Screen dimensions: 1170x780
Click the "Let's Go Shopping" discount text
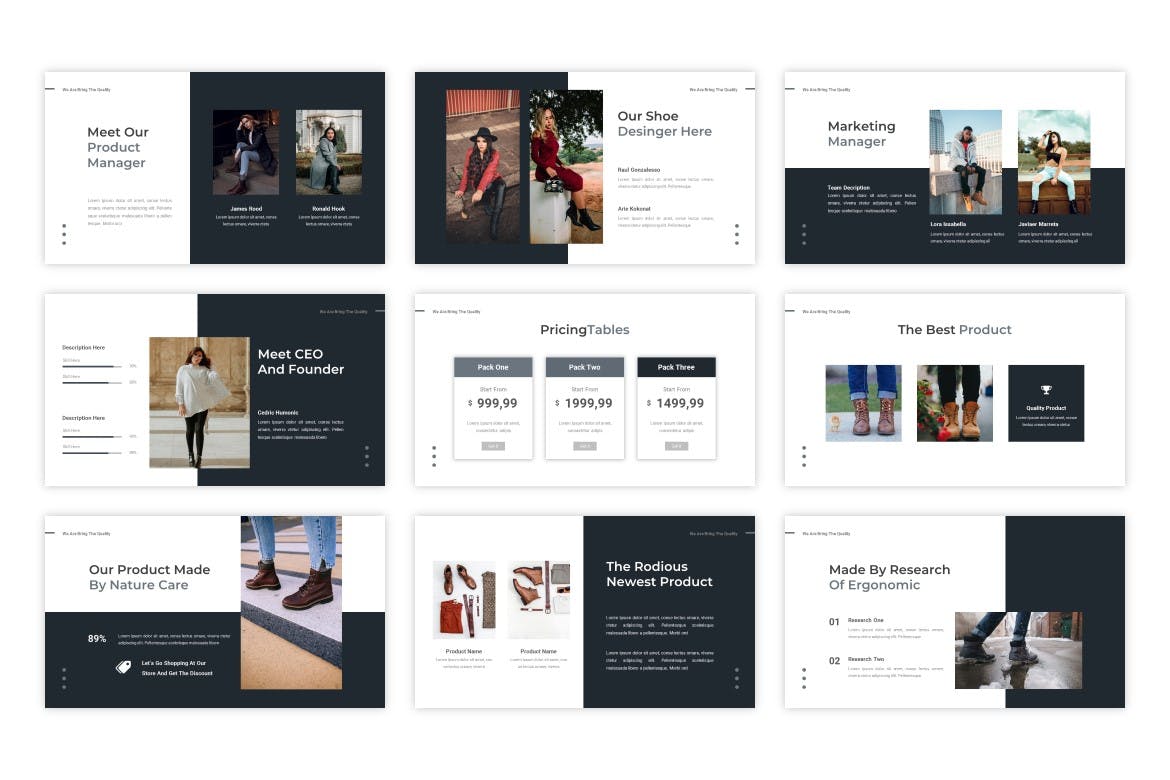click(177, 668)
